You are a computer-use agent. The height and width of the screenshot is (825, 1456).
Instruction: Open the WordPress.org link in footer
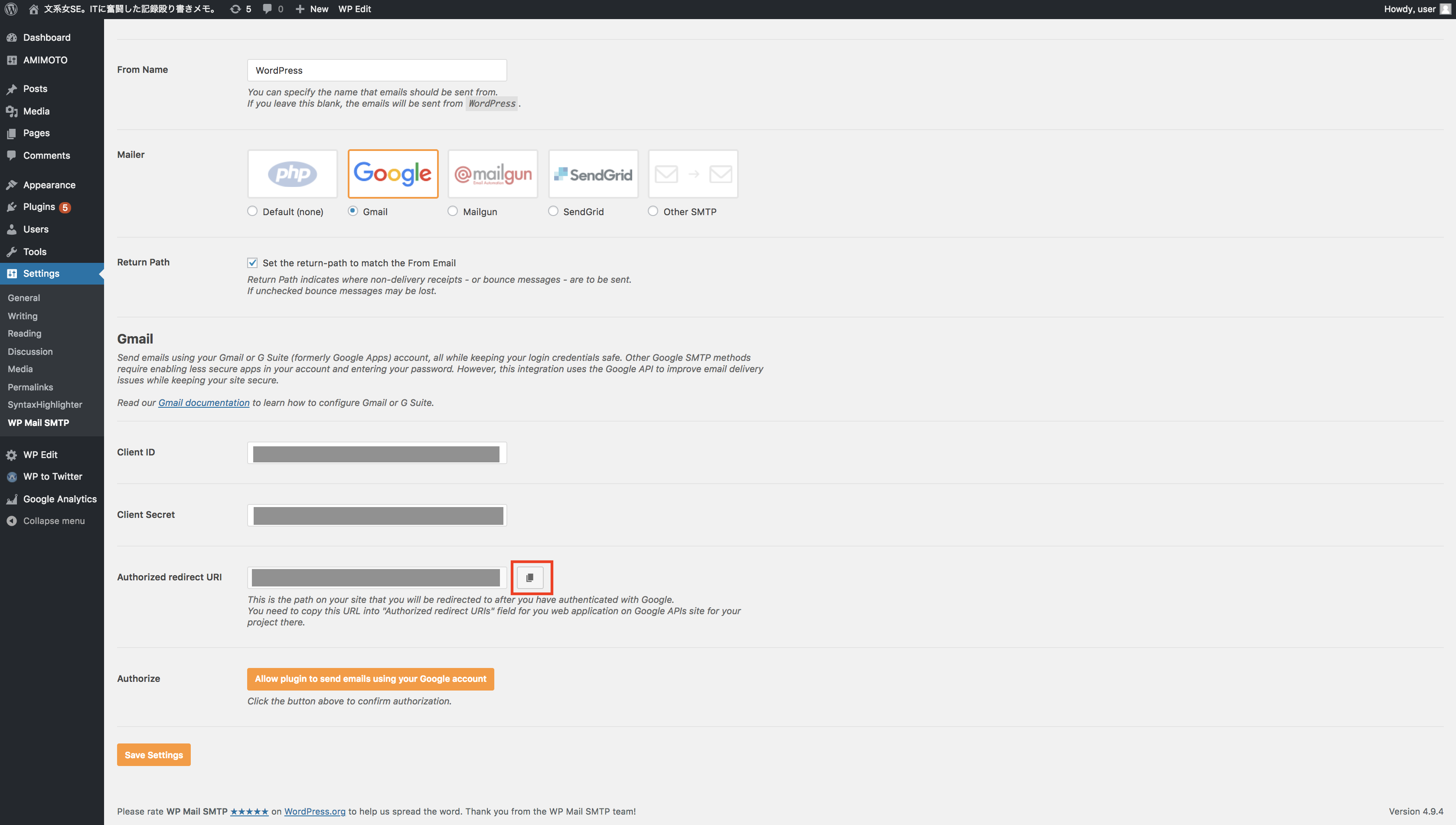315,812
